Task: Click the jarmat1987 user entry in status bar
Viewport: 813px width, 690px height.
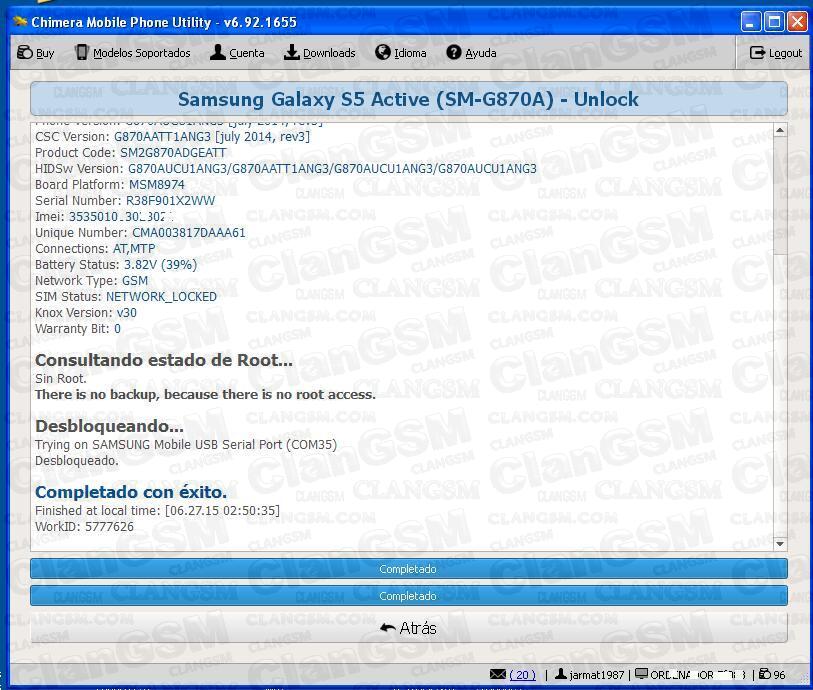Action: (x=590, y=674)
